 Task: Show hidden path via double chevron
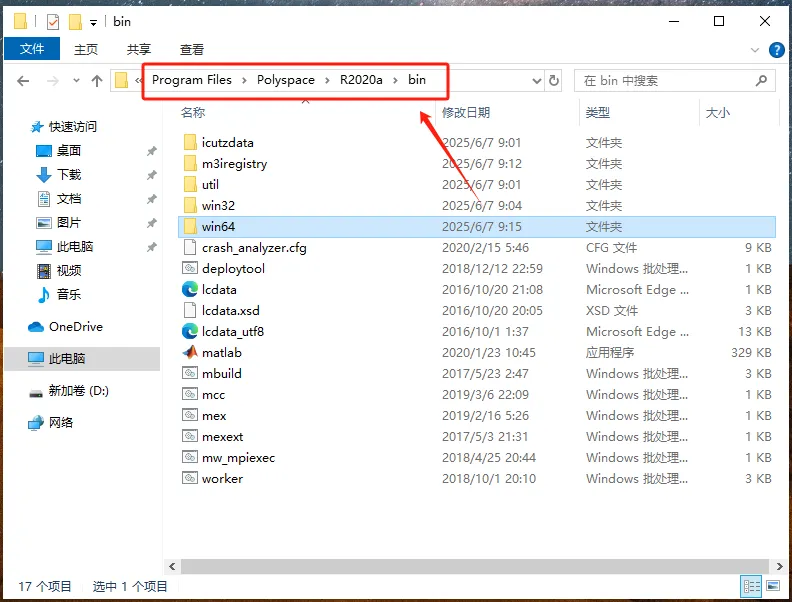point(138,80)
